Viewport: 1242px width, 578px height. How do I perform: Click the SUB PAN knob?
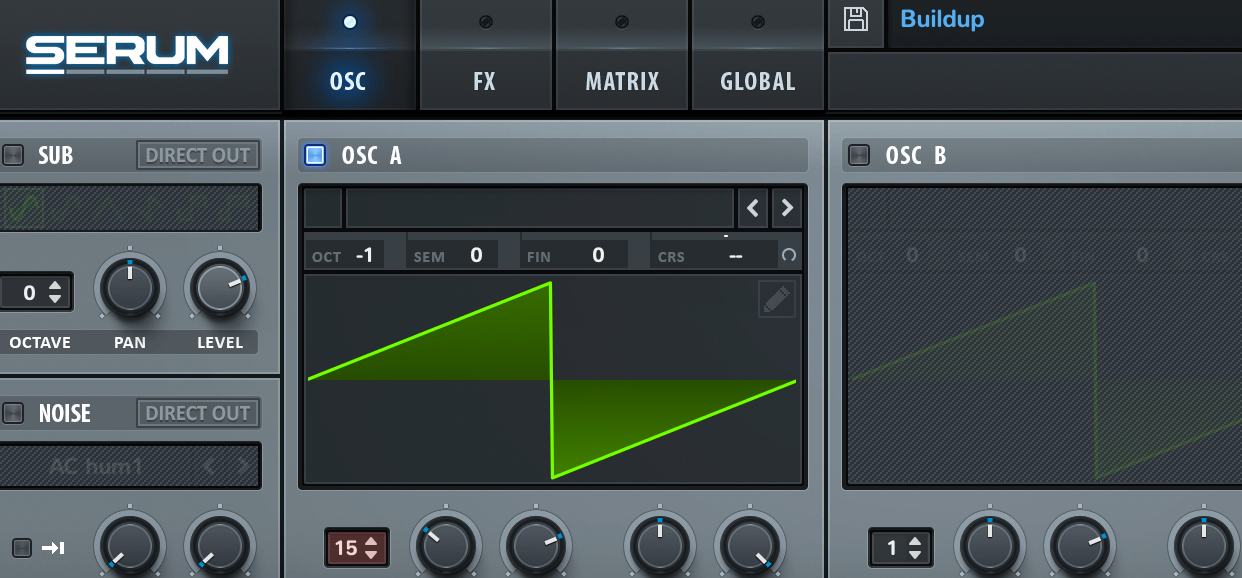point(130,288)
